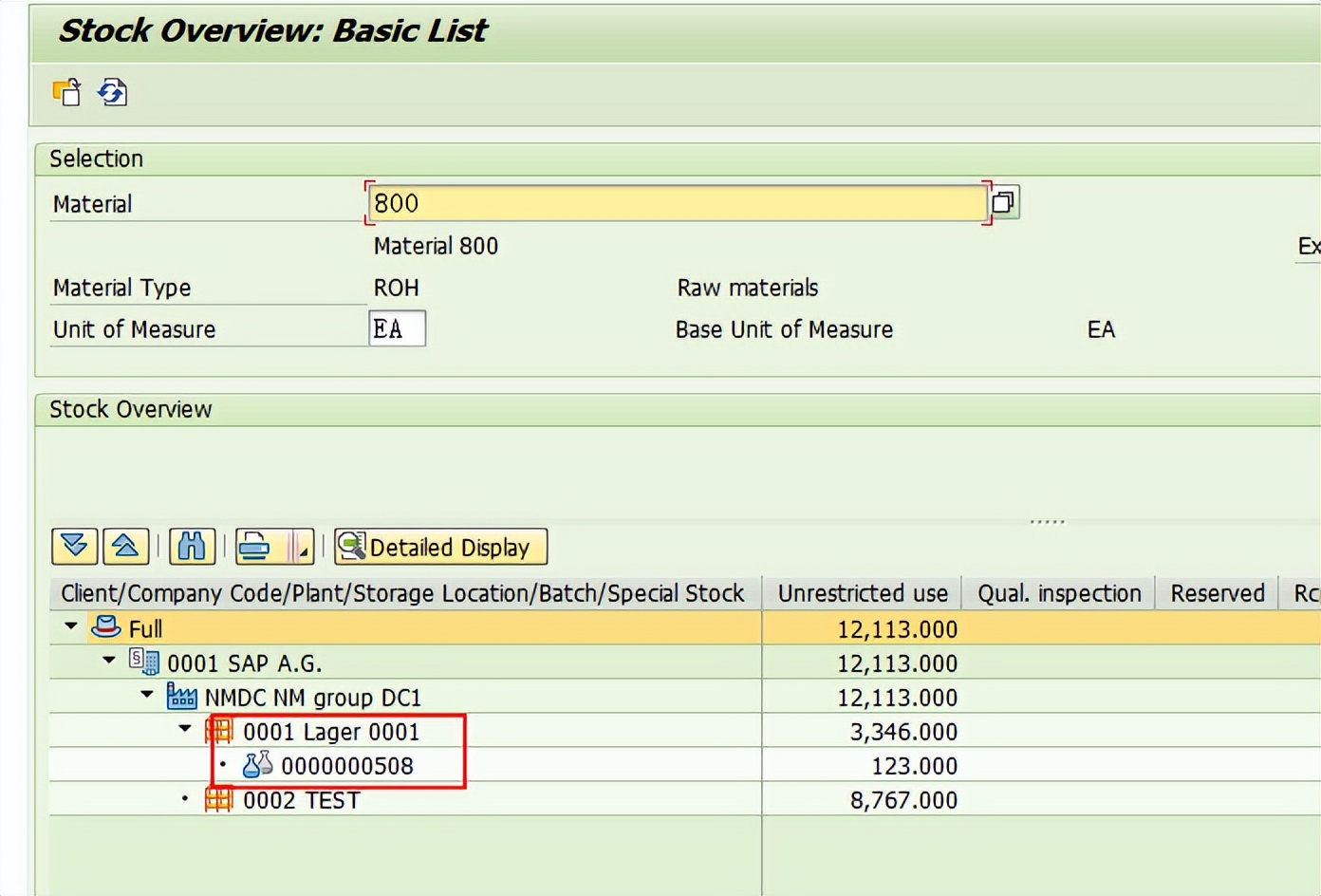Image resolution: width=1321 pixels, height=896 pixels.
Task: Click the Expand all nodes icon
Action: click(74, 547)
